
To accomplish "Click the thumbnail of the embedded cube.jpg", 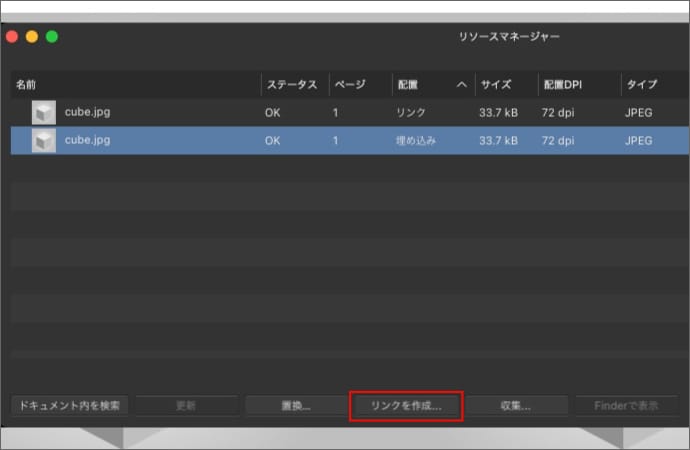I will (43, 141).
